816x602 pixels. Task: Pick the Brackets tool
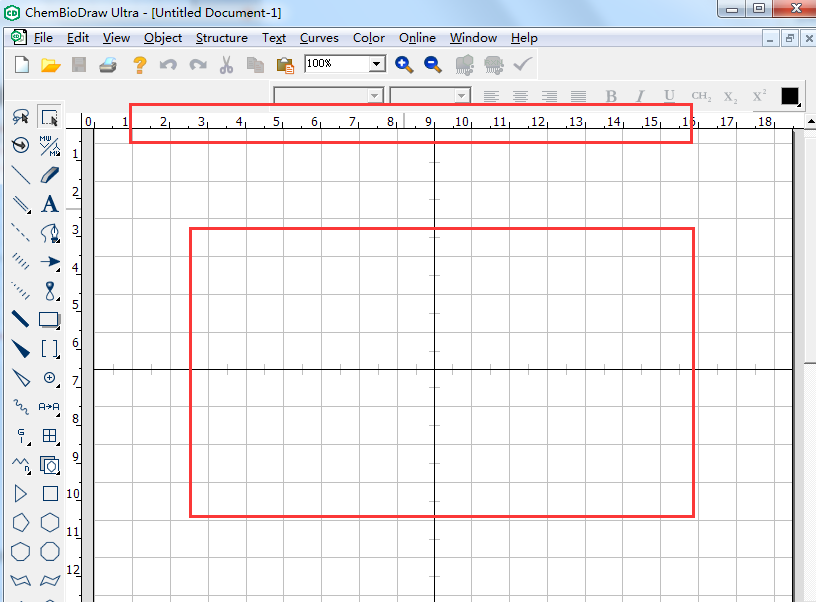(50, 349)
